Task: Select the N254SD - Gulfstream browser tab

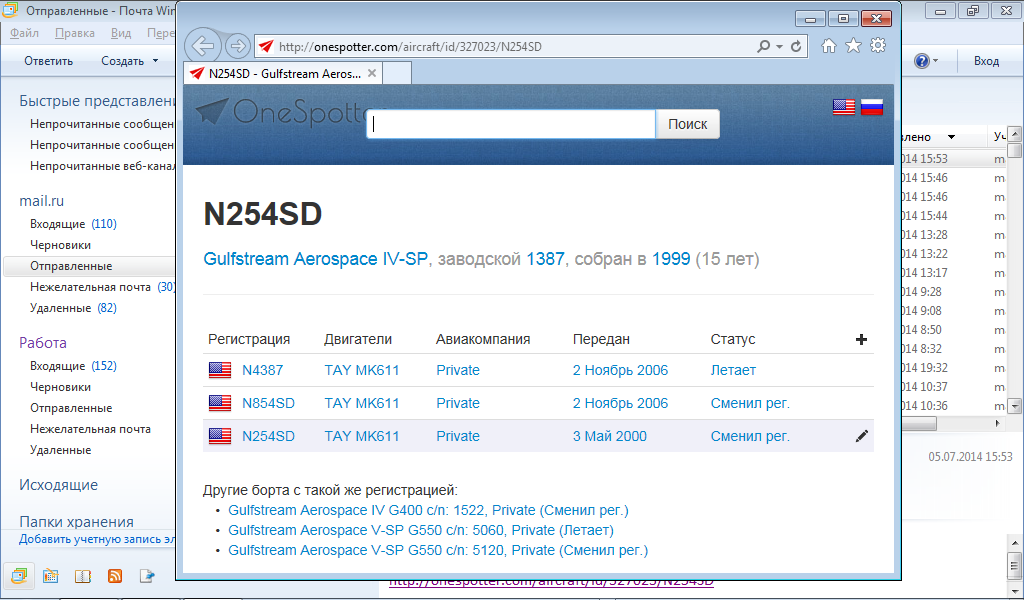Action: coord(282,74)
